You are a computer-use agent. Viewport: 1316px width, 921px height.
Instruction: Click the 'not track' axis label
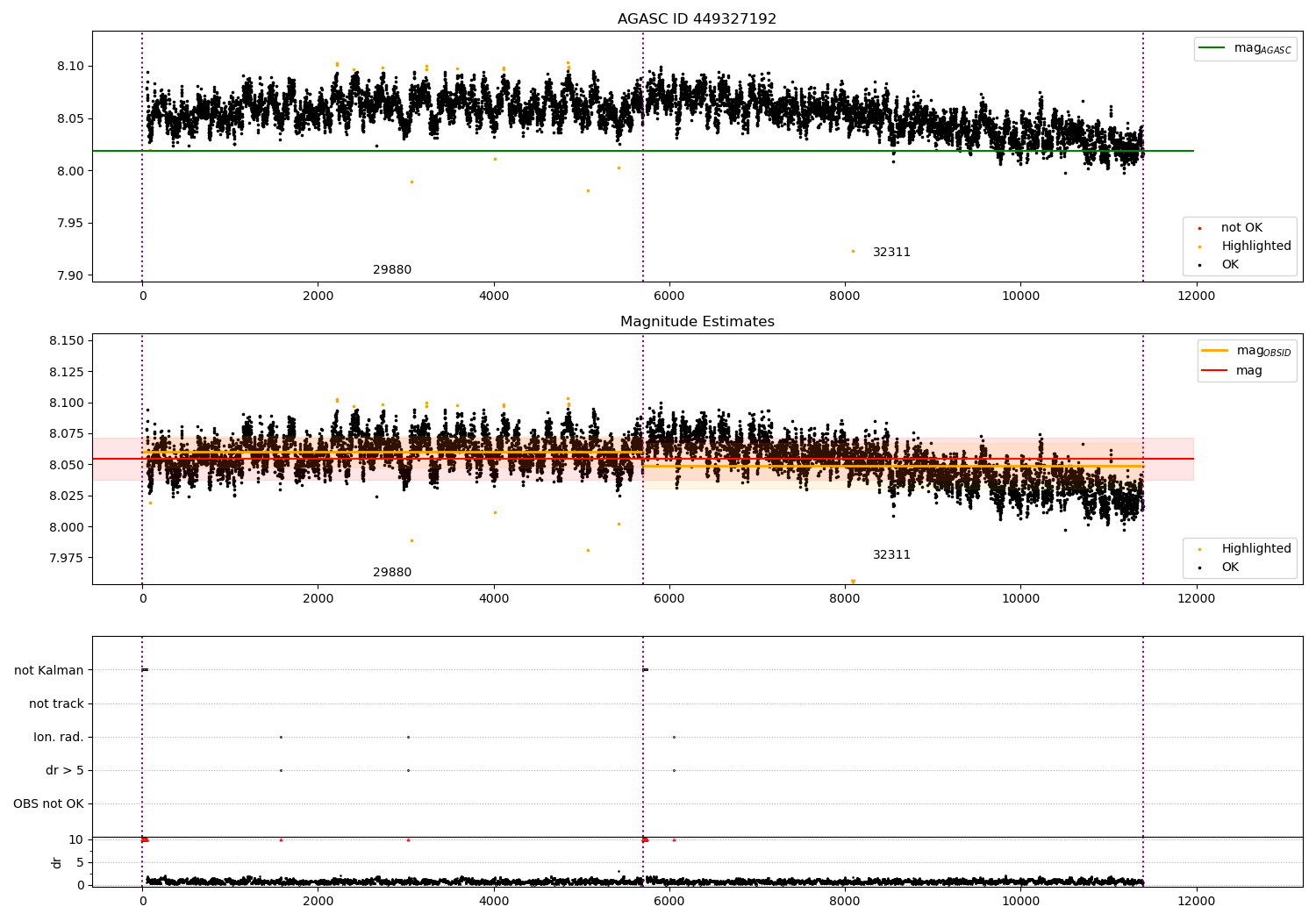click(57, 704)
